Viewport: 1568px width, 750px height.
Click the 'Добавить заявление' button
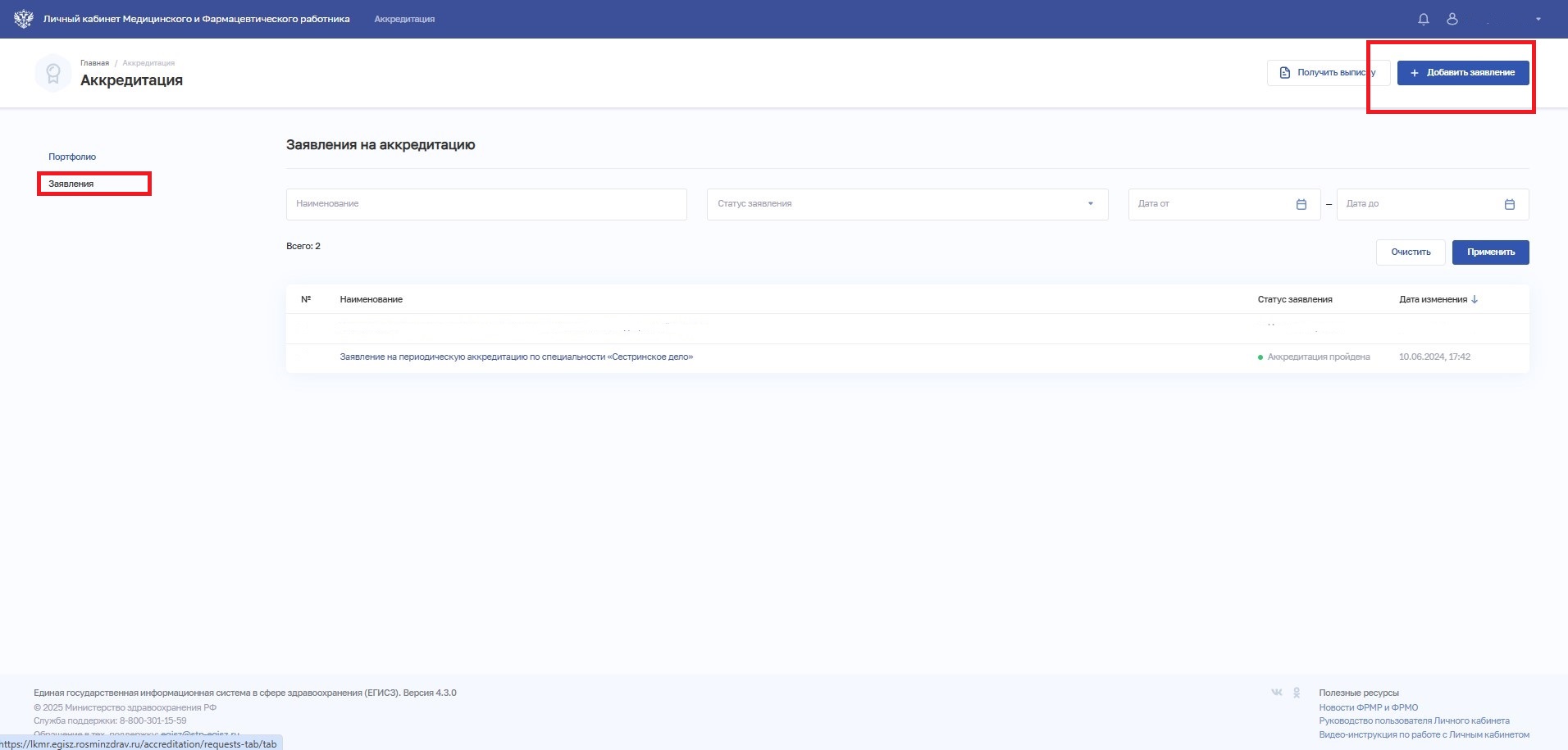point(1462,73)
